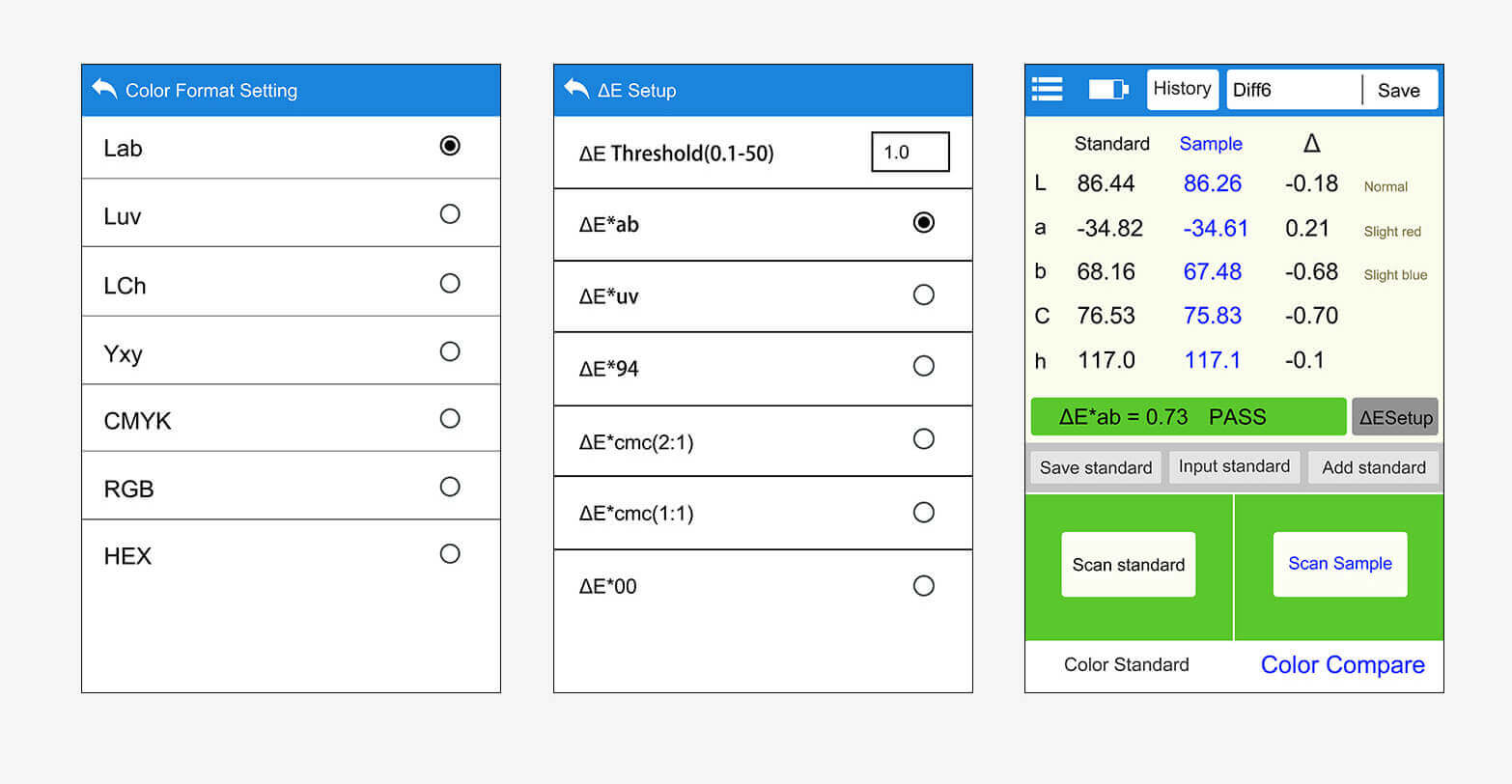Click the sample C value 75.83
Viewport: 1512px width, 784px height.
pos(1213,316)
